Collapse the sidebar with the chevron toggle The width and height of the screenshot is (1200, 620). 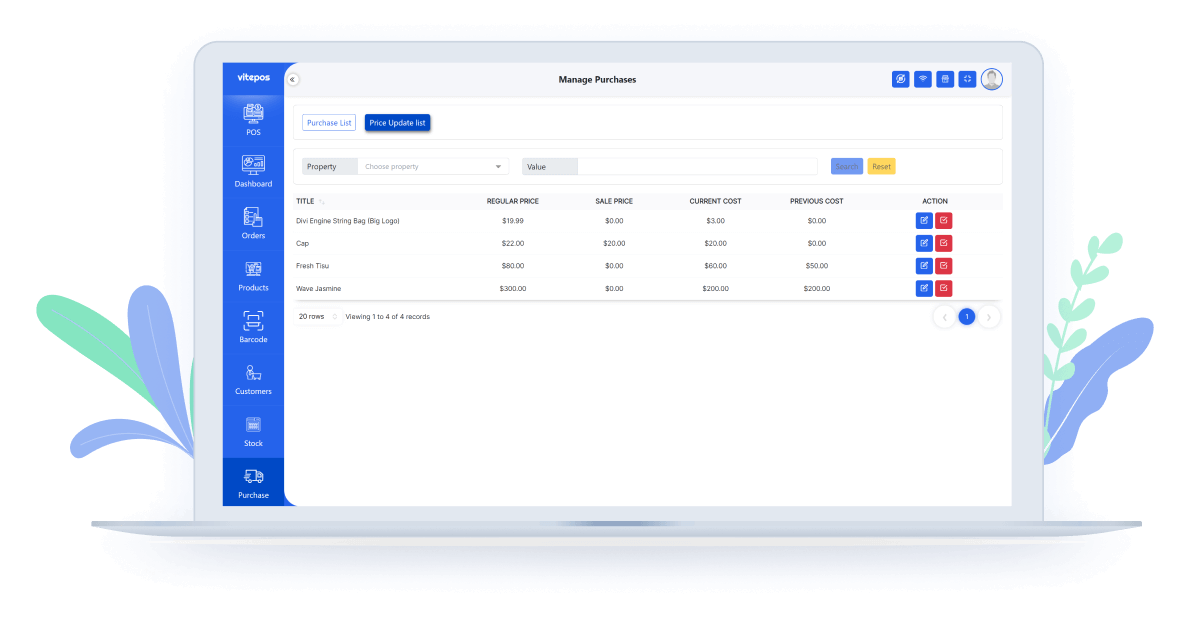(292, 79)
